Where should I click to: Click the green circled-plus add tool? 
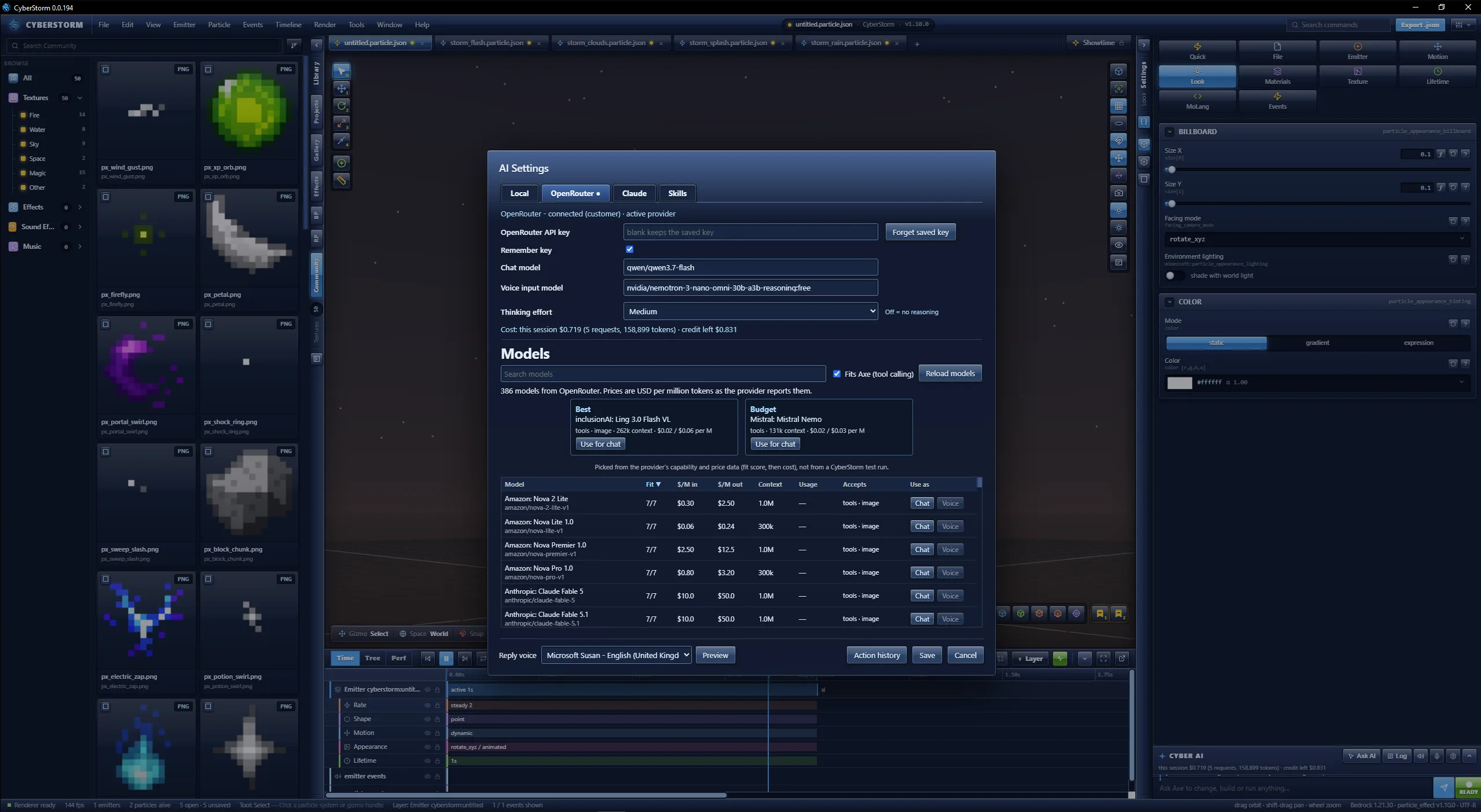[342, 163]
